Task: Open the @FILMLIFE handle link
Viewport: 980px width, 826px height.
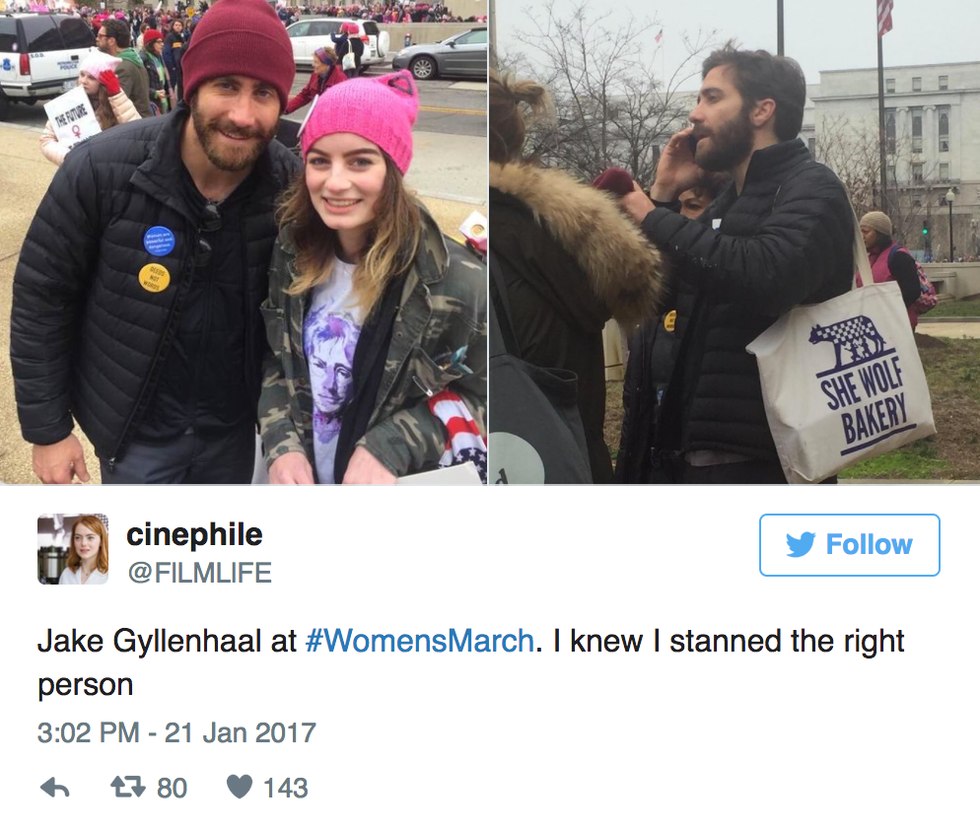Action: (x=199, y=572)
